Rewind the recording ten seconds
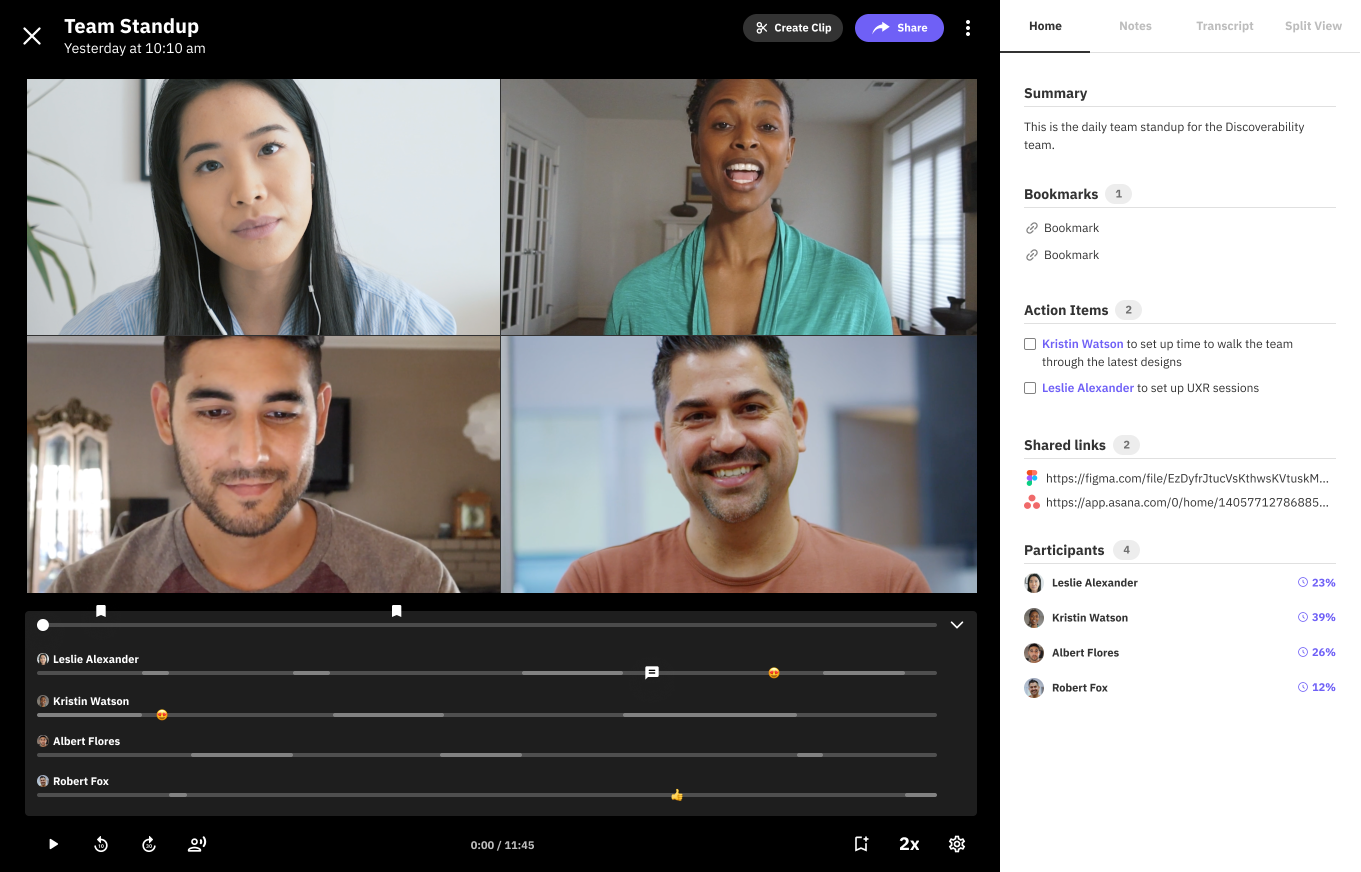 (x=101, y=845)
